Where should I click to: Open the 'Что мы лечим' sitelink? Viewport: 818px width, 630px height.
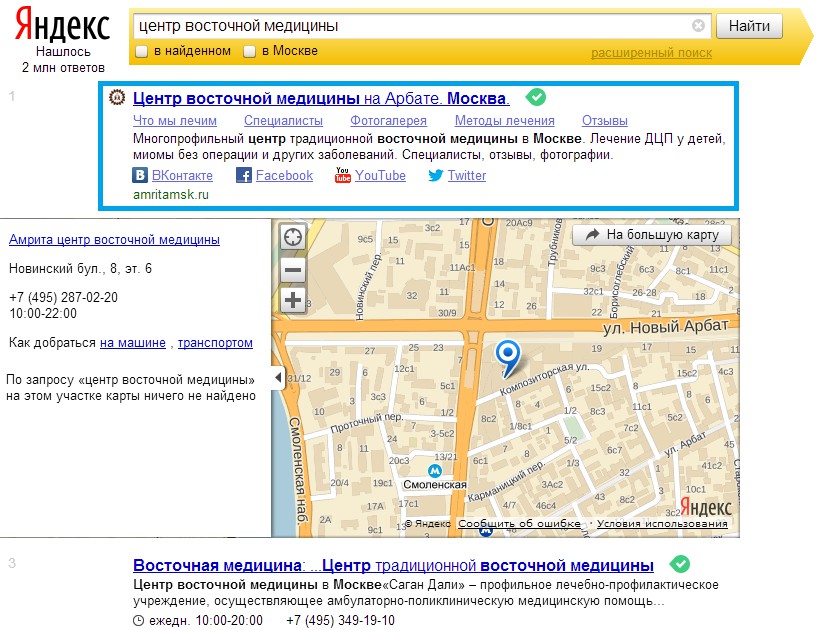(175, 120)
